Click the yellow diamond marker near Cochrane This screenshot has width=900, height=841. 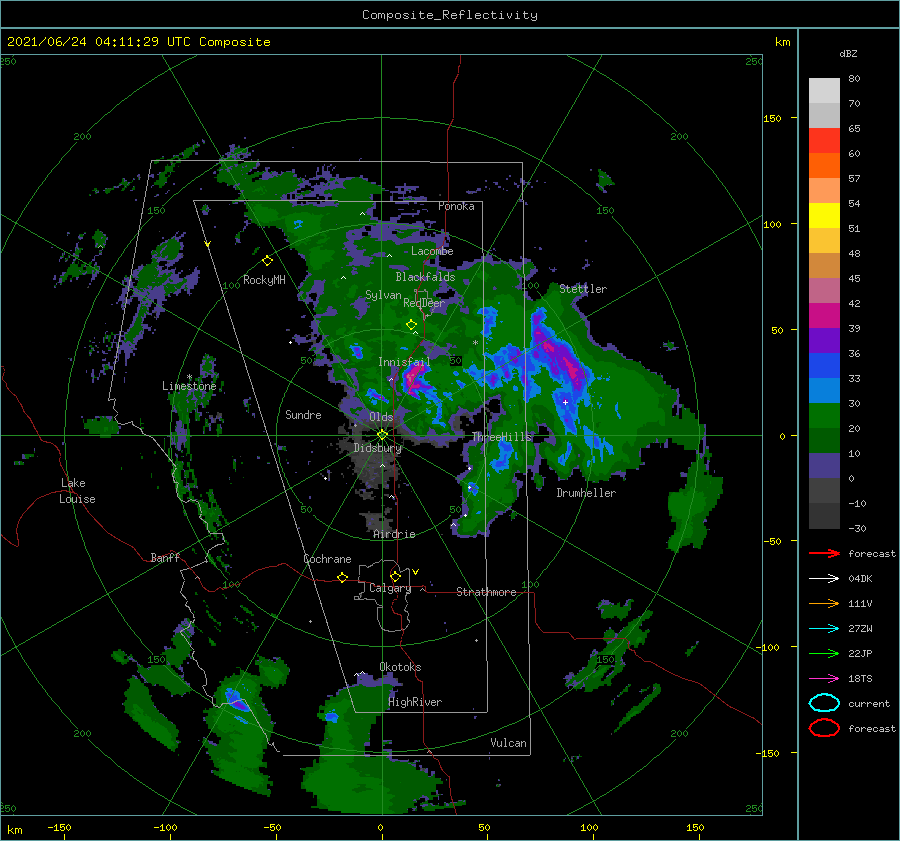click(343, 577)
